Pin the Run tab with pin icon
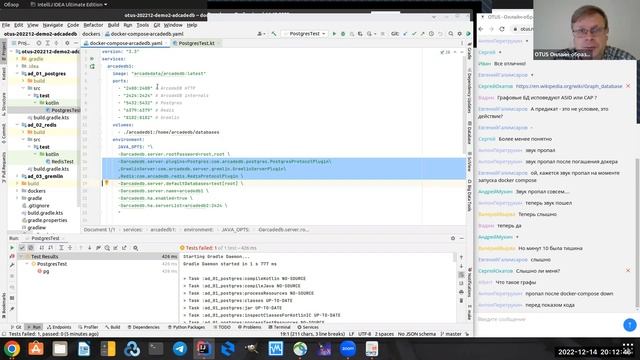Image resolution: width=640 pixels, height=360 pixels. 12,309
